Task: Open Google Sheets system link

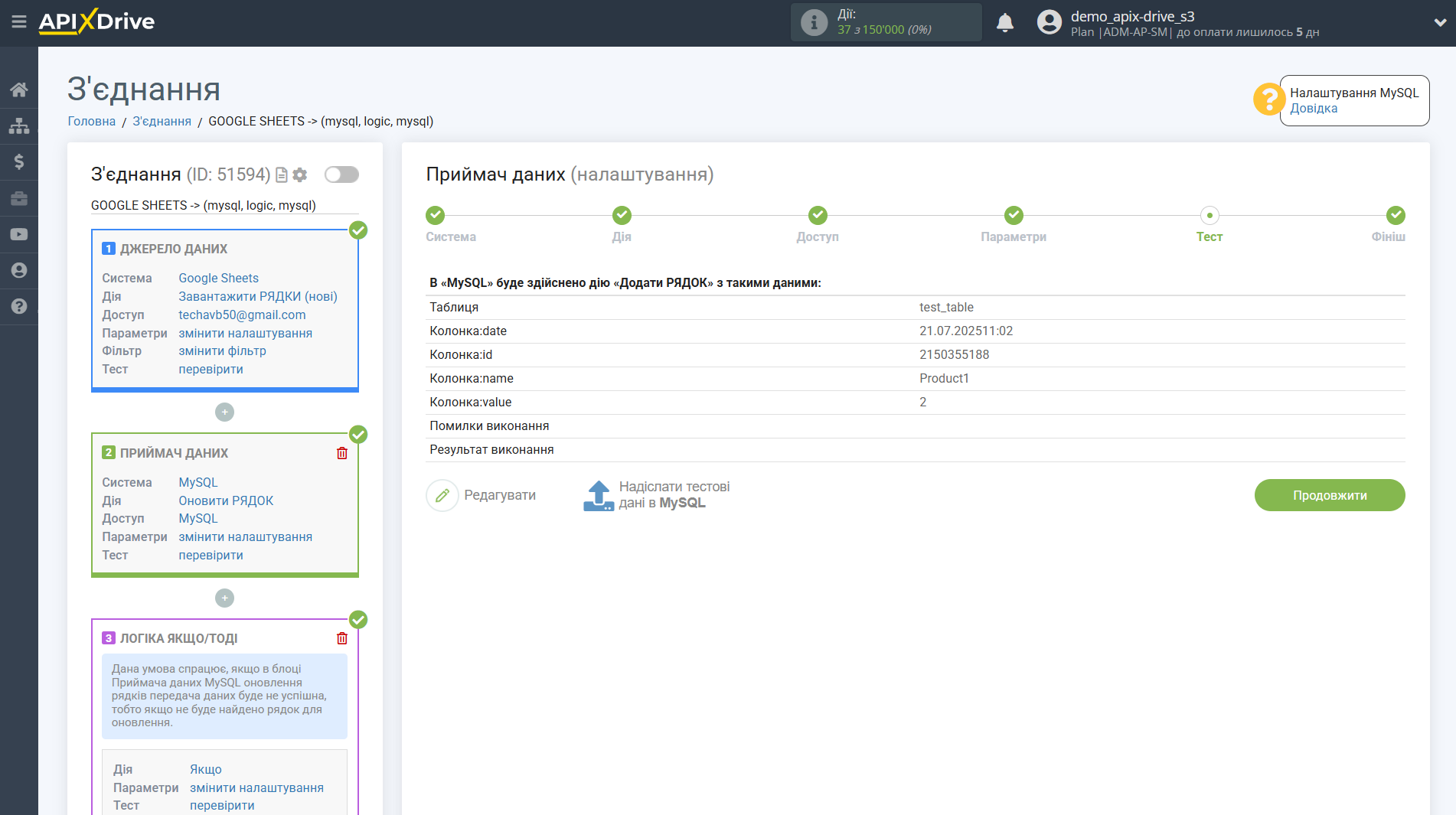Action: tap(218, 278)
